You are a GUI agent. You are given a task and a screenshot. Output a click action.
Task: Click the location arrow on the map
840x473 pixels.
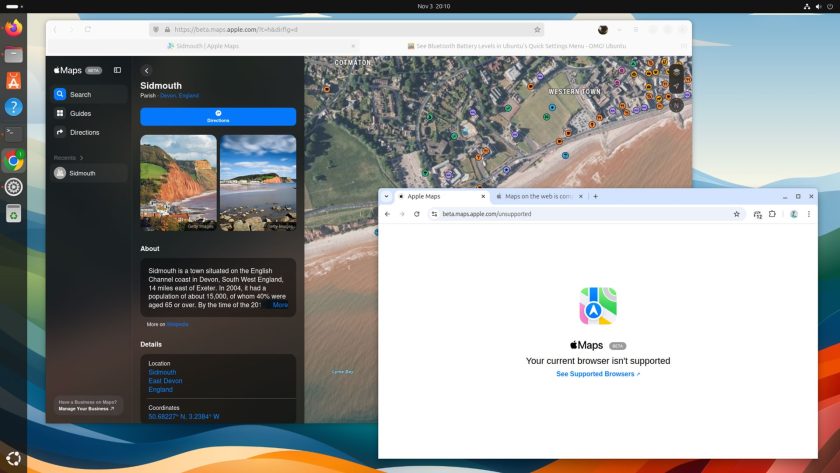pos(677,86)
